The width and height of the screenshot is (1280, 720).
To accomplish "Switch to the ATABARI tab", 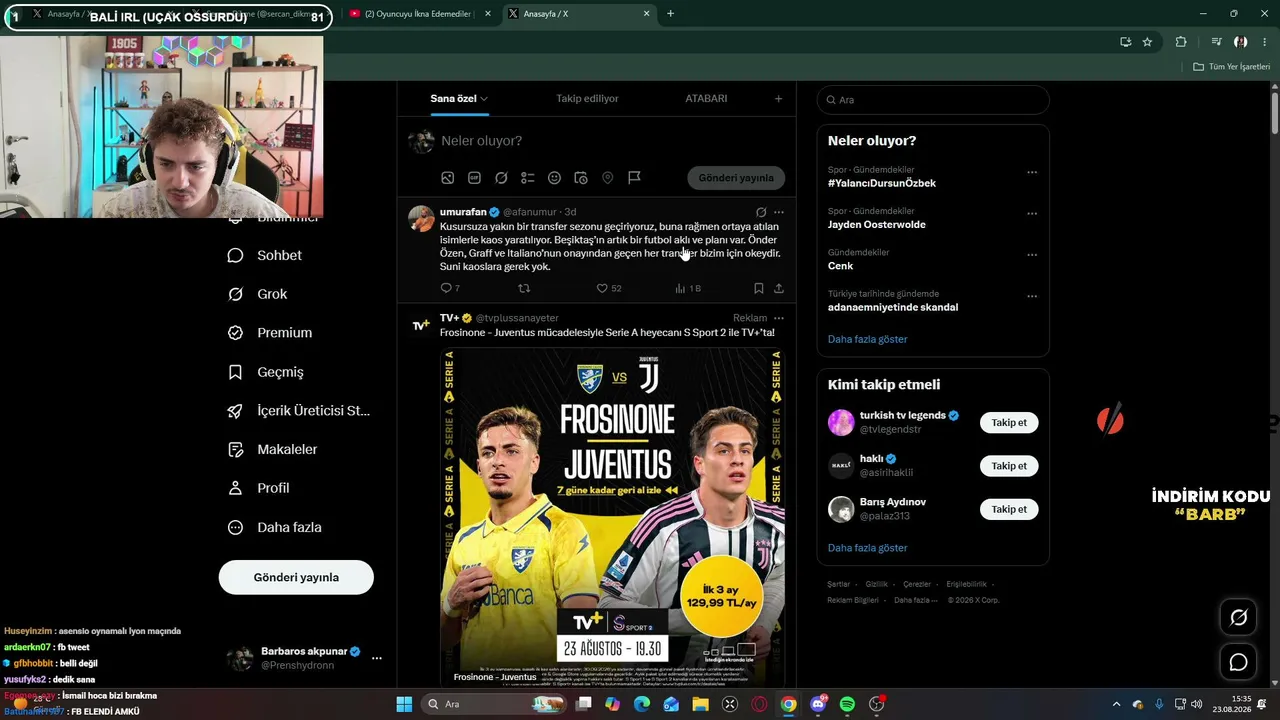I will click(x=706, y=99).
